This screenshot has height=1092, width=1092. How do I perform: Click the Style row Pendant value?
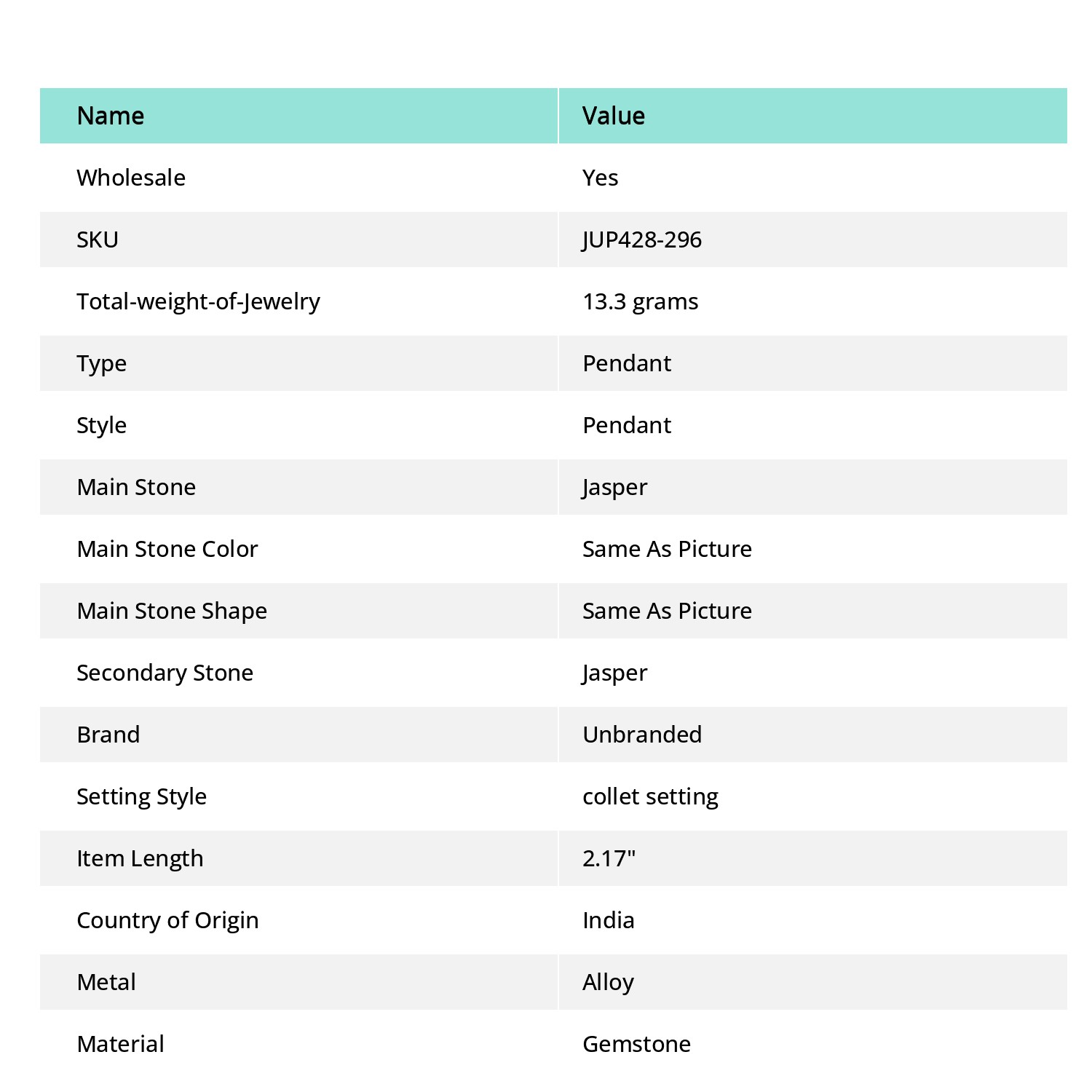tap(627, 425)
